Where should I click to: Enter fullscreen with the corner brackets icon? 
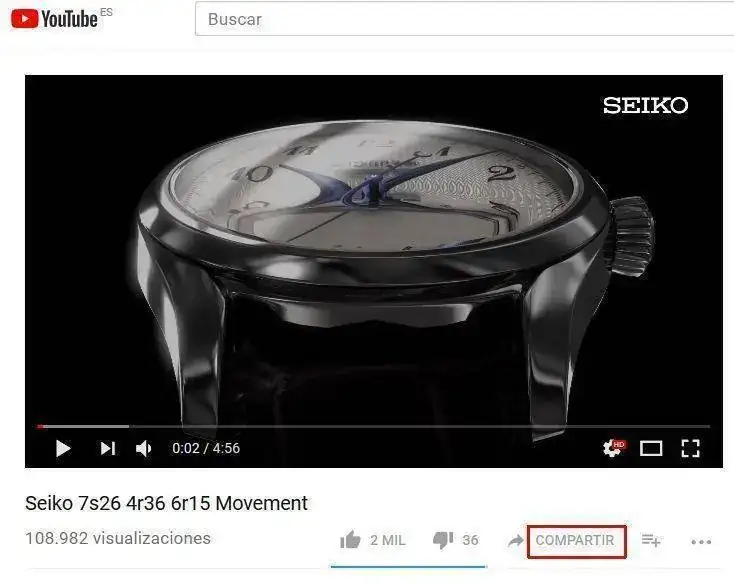[690, 448]
